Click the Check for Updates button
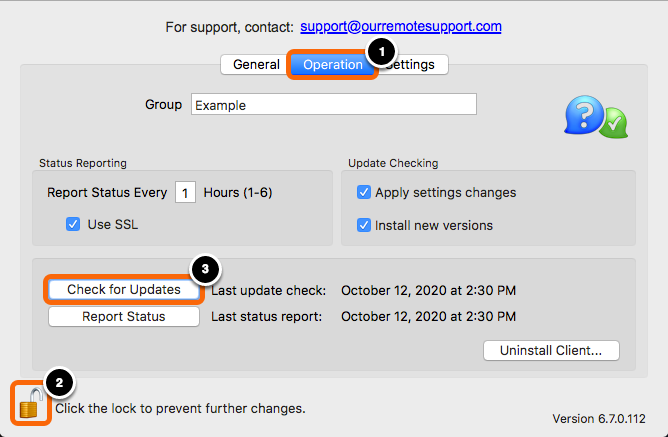 point(124,290)
